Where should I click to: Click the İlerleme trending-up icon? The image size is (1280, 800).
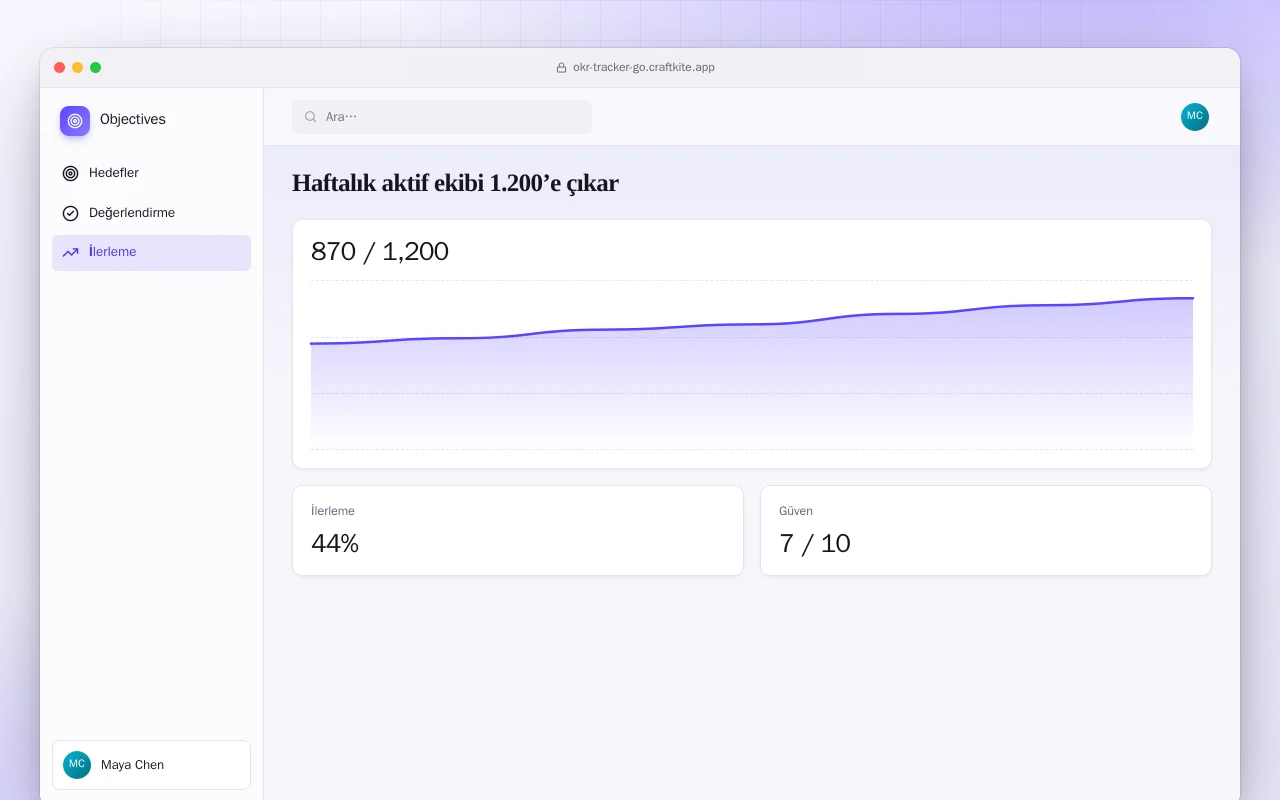pyautogui.click(x=70, y=253)
